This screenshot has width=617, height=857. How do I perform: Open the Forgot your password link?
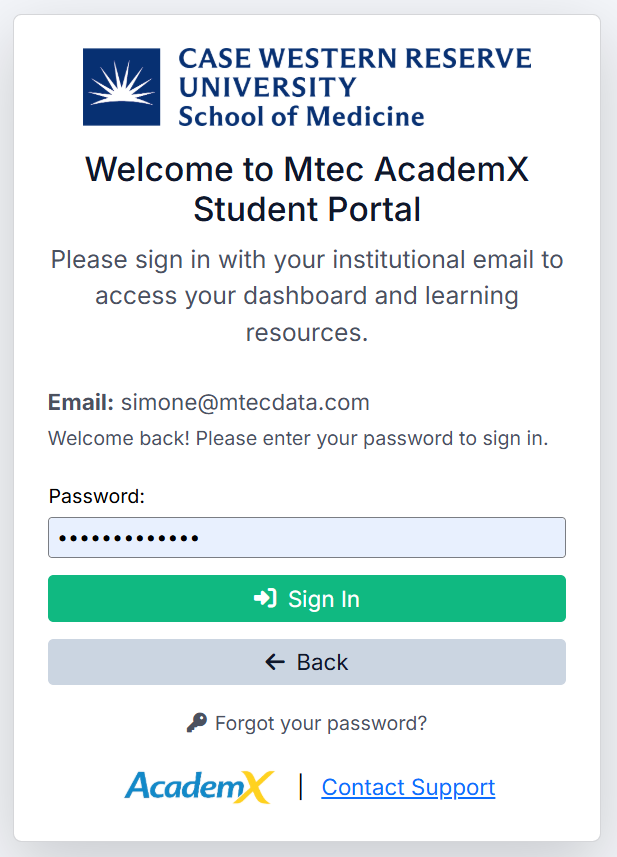(320, 723)
